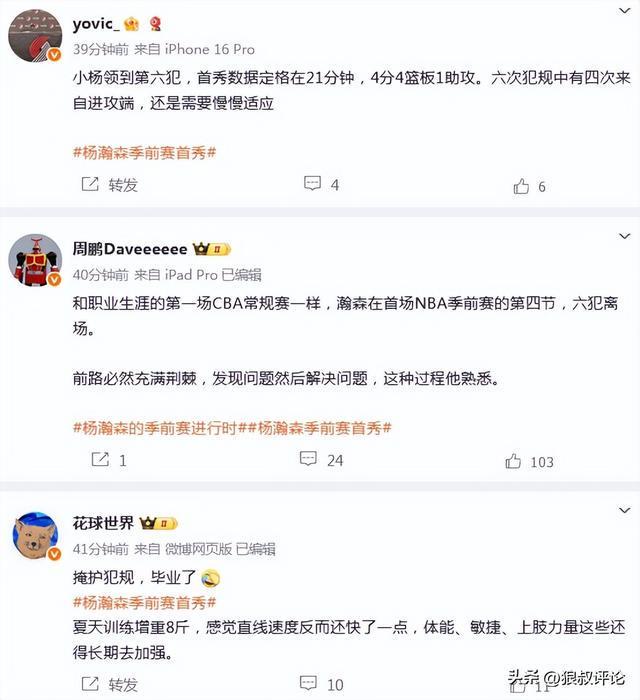Open the 10 comments on 花球世界's post
This screenshot has height=700, width=640.
coord(308,683)
